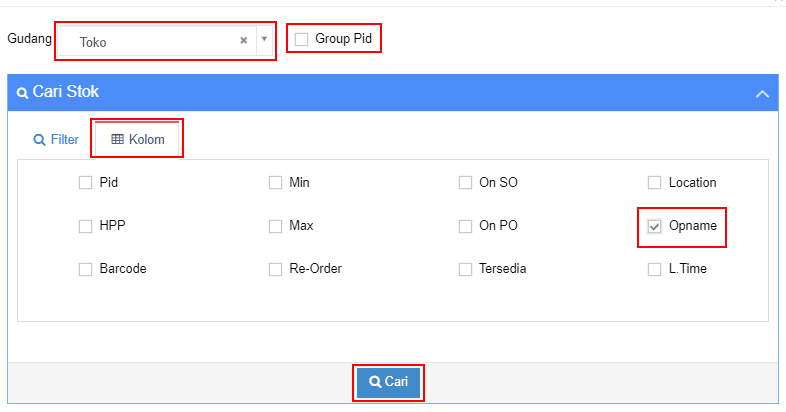Image resolution: width=786 pixels, height=412 pixels.
Task: Clear the Toko selection with the x icon
Action: click(x=244, y=41)
